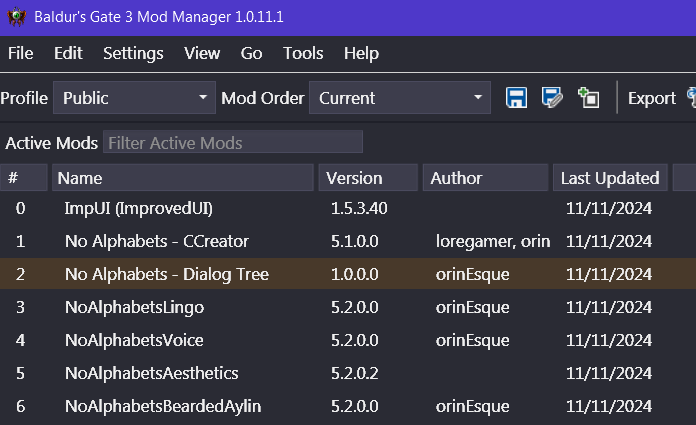The image size is (696, 425).
Task: Open the Edit menu
Action: (68, 54)
